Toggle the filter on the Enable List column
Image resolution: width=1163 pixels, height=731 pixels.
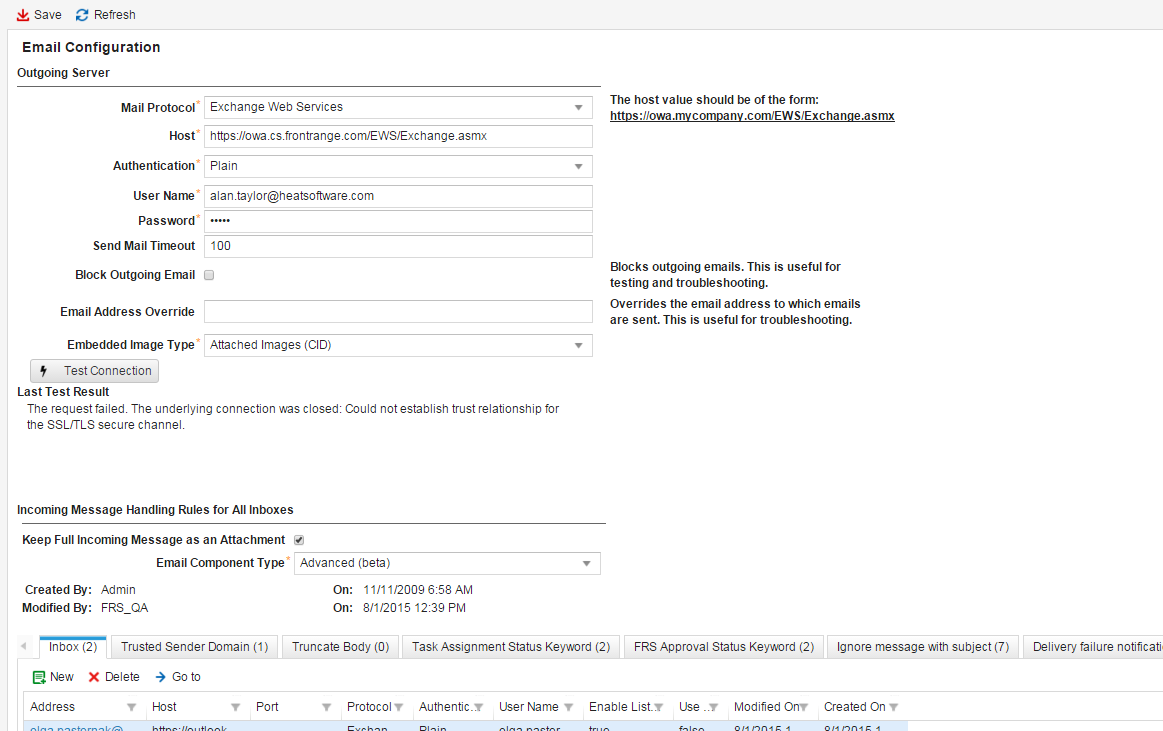[658, 706]
